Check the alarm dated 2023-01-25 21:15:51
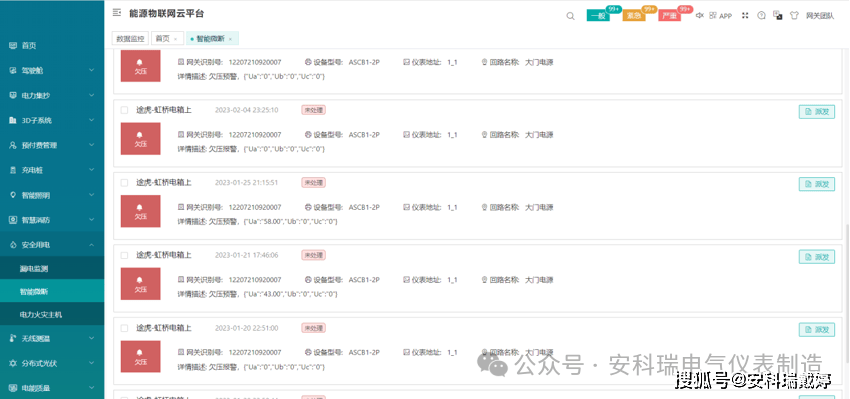Screen dimensions: 850x399 125,183
